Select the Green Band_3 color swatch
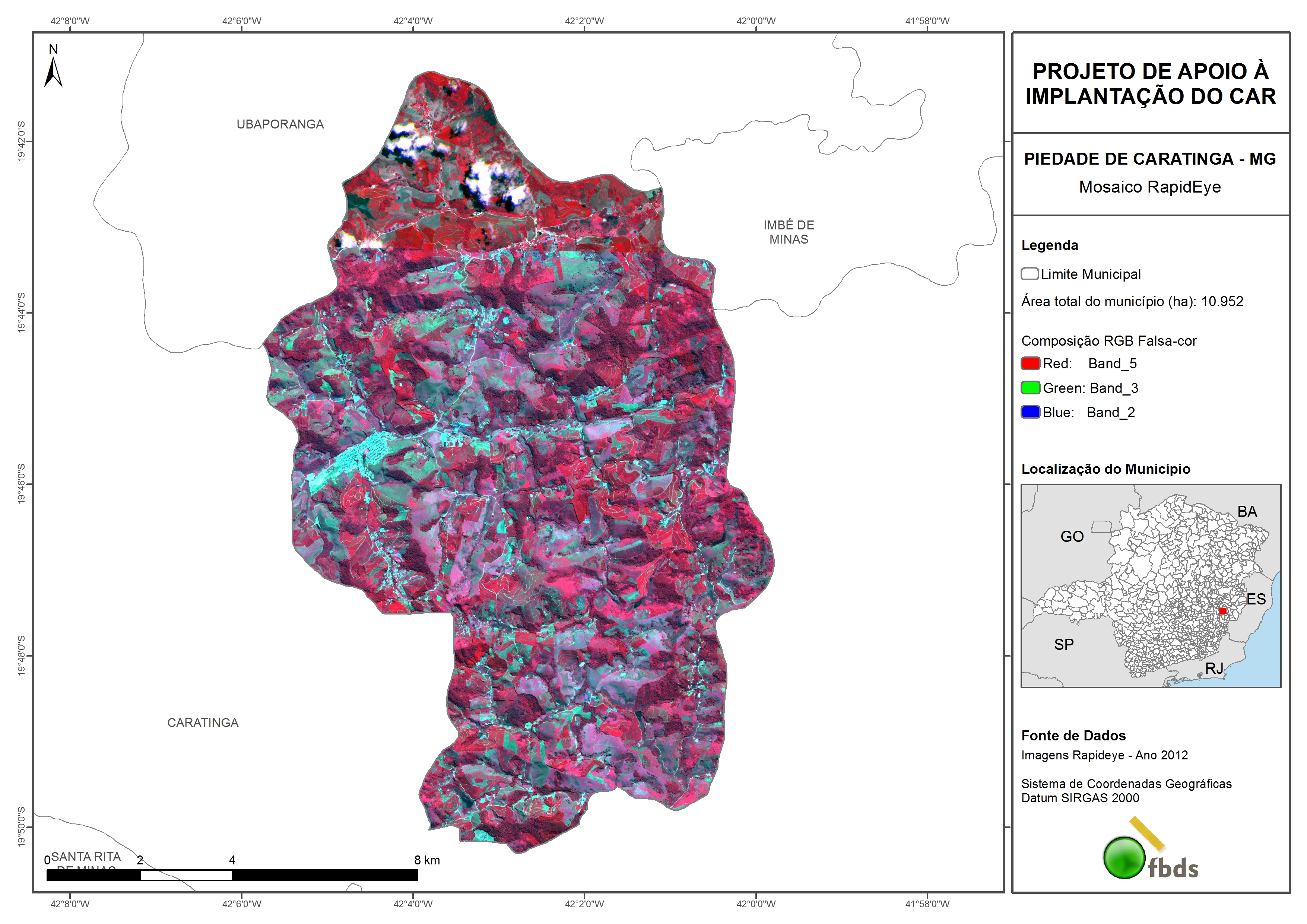This screenshot has width=1307, height=924. tap(1030, 388)
